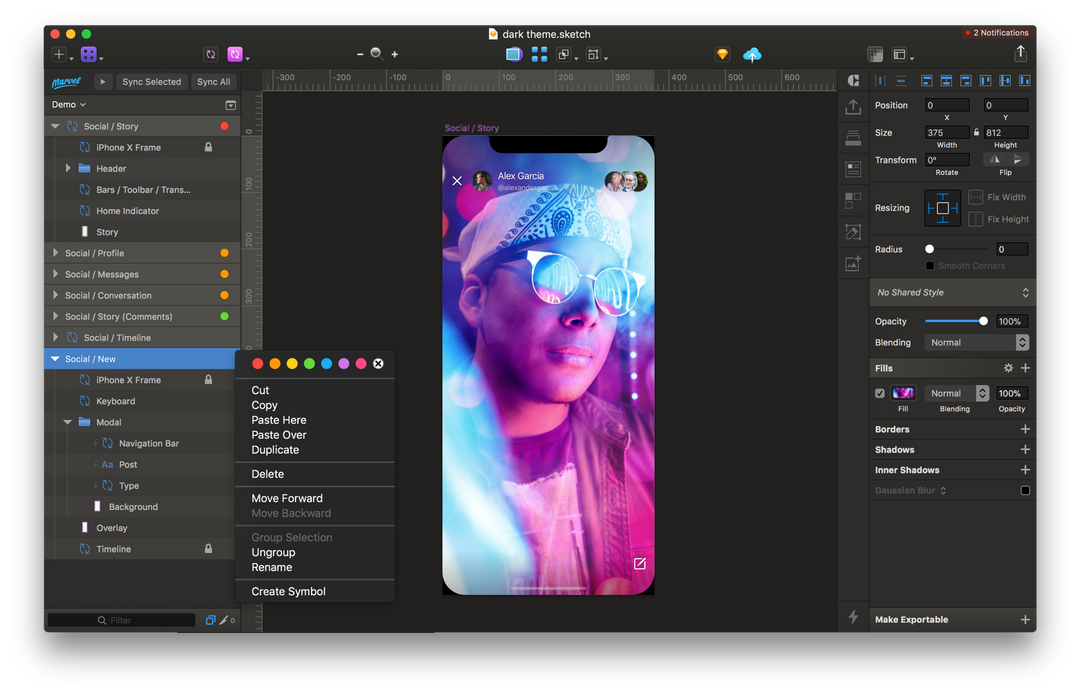Disable the Fill checkbox in Fills
Viewport: 1080px width, 694px height.
click(x=880, y=394)
